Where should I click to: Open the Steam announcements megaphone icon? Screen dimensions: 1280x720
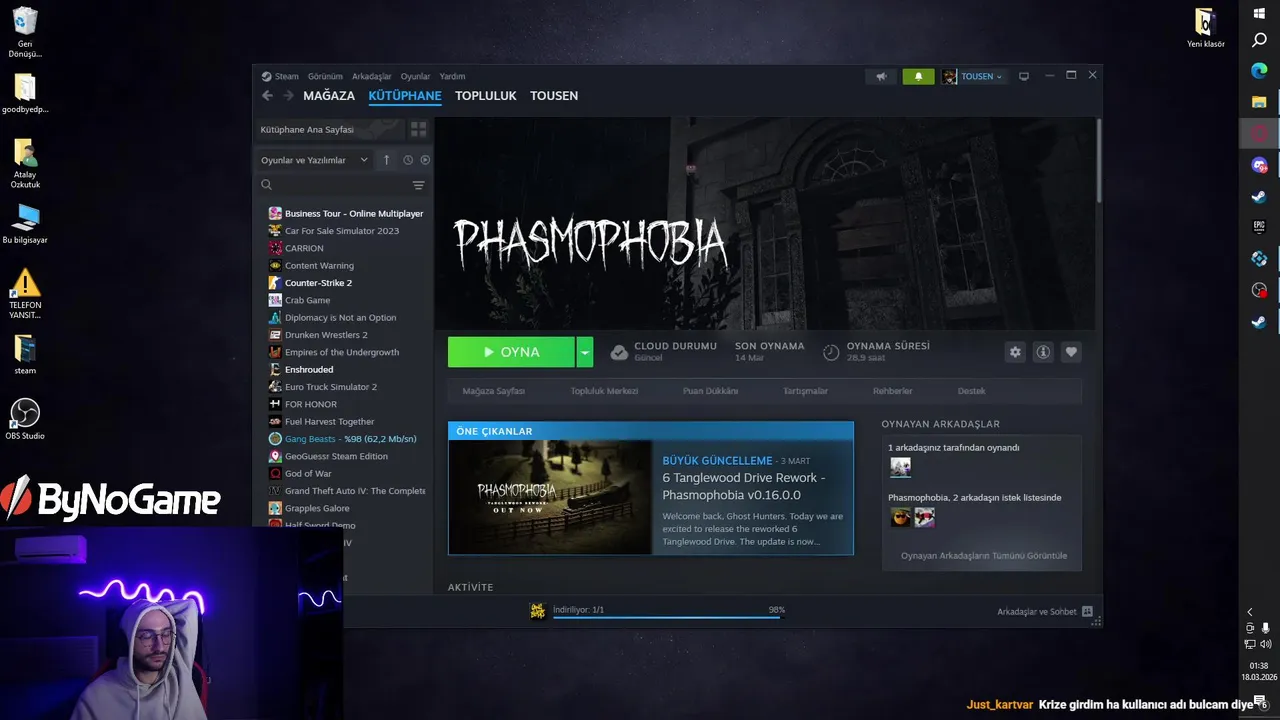click(x=881, y=76)
